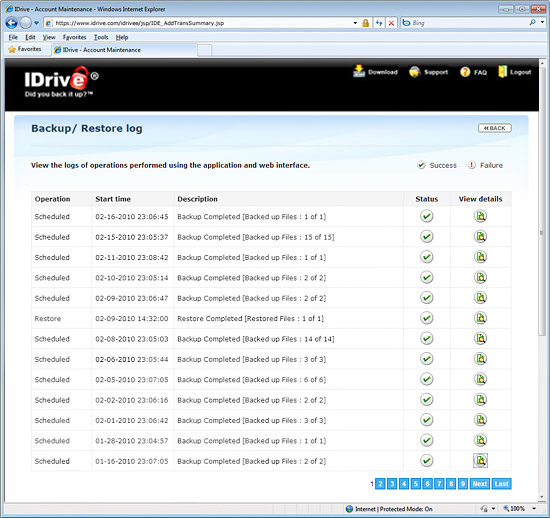This screenshot has width=550, height=518.
Task: Open the Edit menu
Action: click(30, 37)
